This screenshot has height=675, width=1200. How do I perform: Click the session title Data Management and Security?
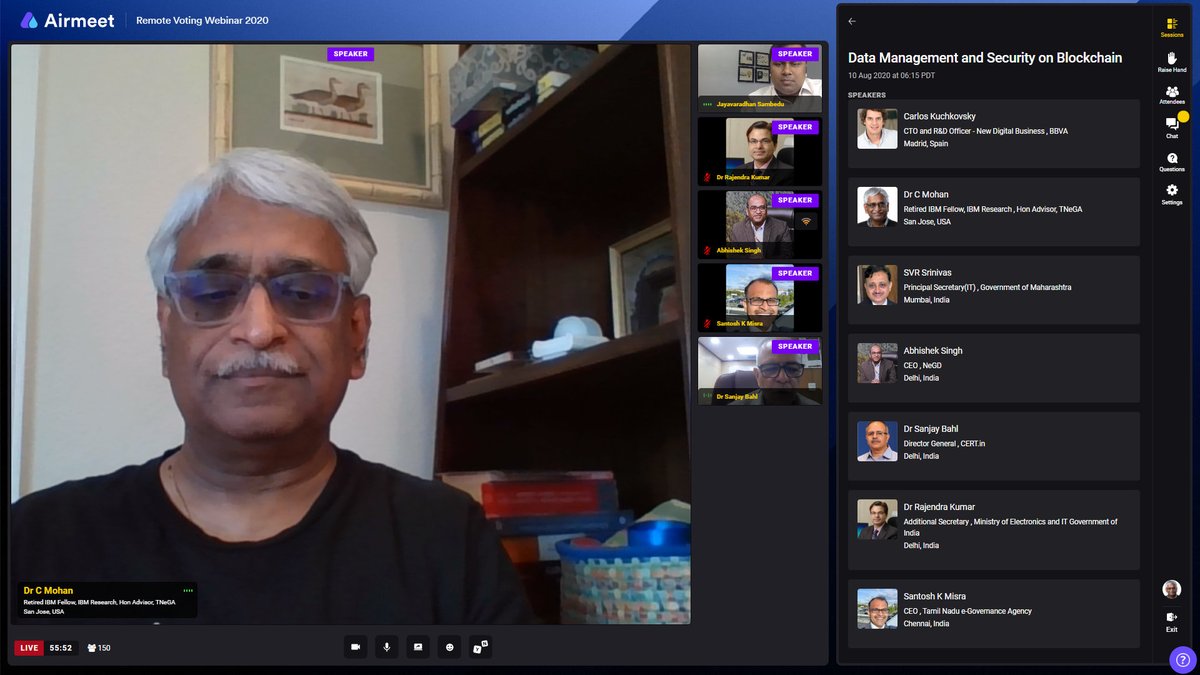point(985,58)
